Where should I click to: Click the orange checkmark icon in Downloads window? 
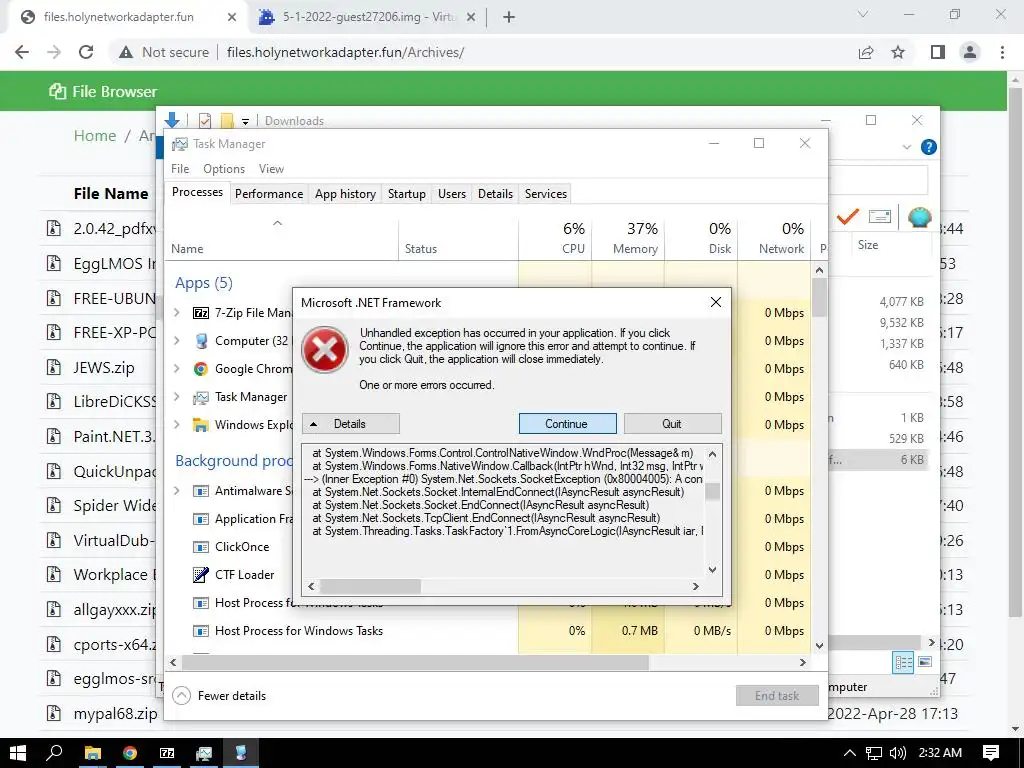point(847,216)
